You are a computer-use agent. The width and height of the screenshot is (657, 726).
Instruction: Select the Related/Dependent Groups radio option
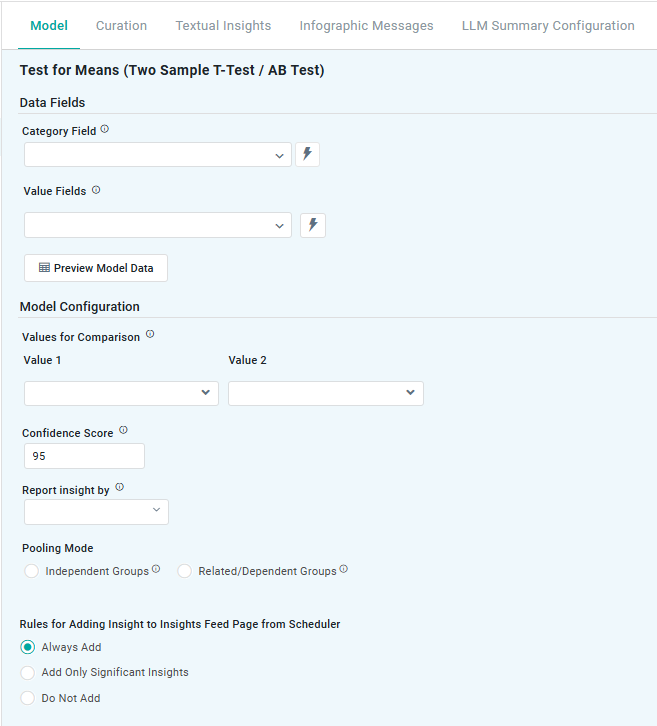tap(185, 571)
